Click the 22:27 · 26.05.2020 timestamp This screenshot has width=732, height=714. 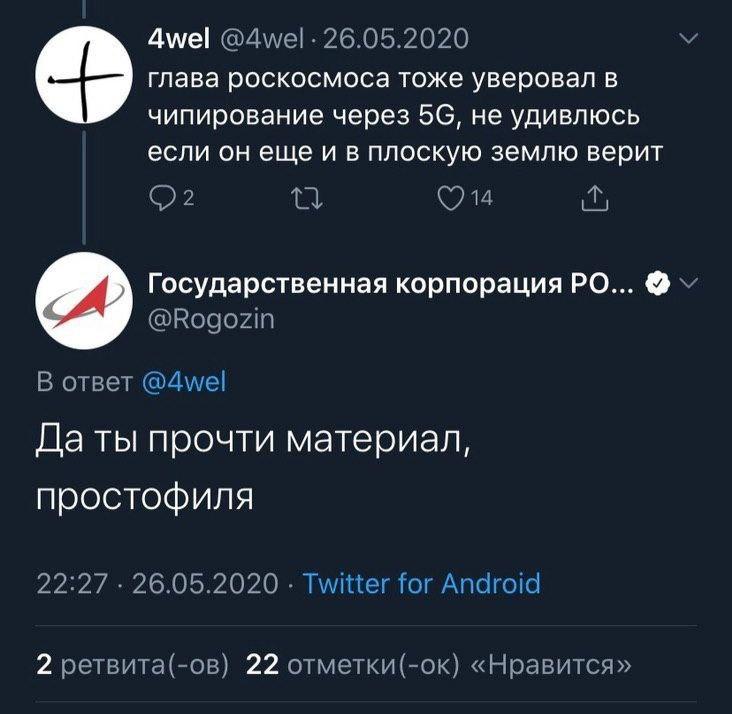pyautogui.click(x=157, y=583)
